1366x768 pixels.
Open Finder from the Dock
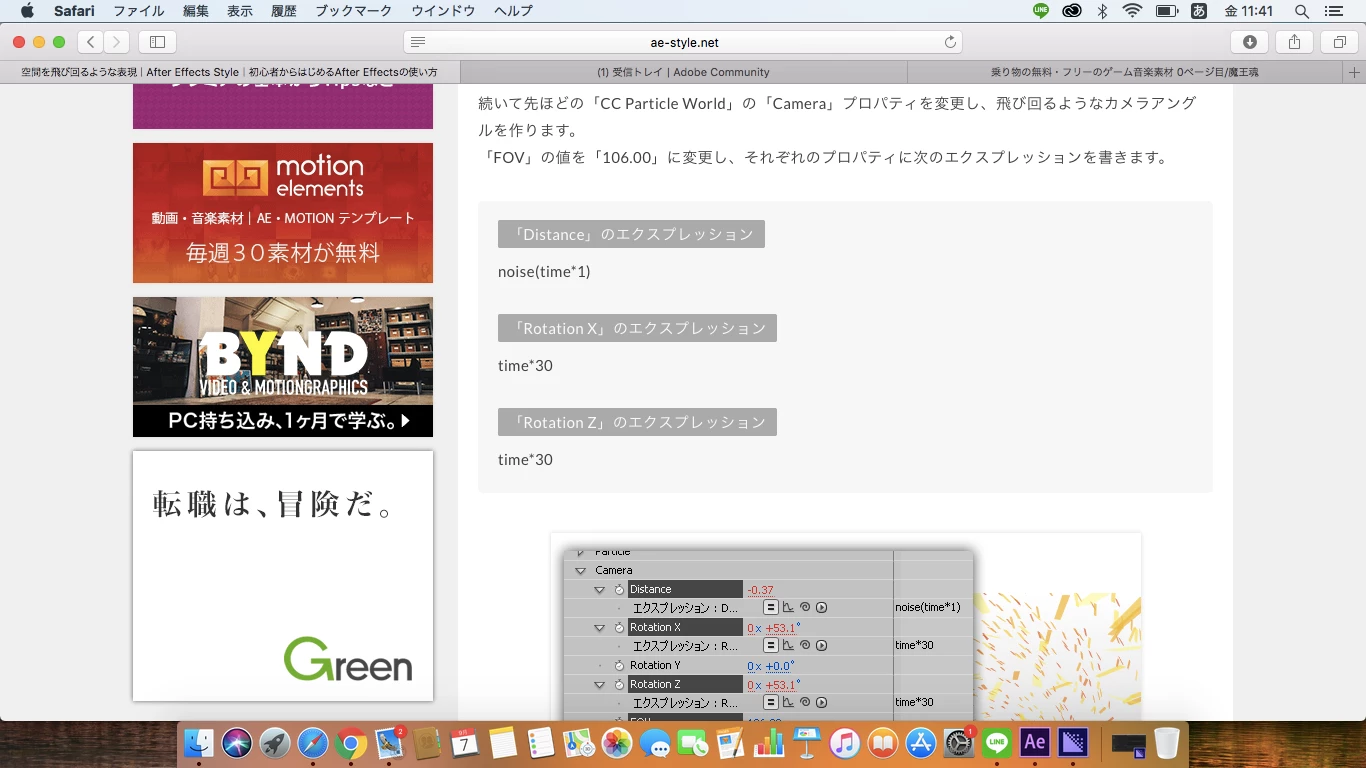coord(199,743)
